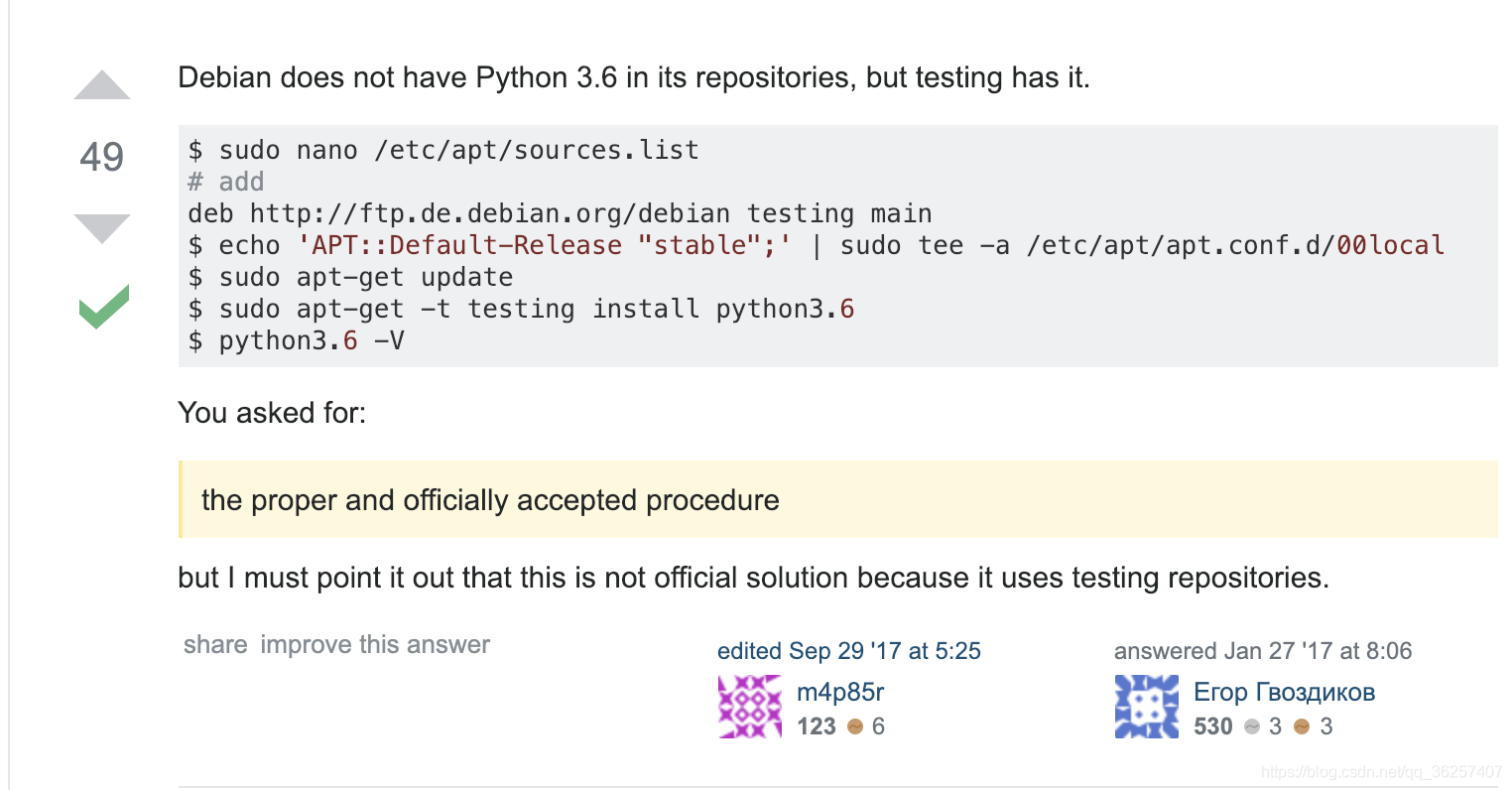
Task: Open m4p85r user profile link
Action: point(840,692)
